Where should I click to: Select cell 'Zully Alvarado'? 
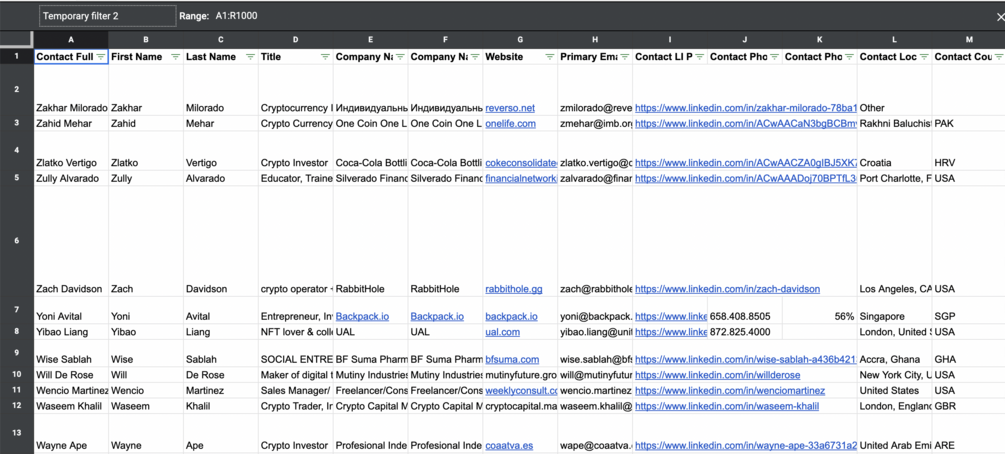(71, 178)
